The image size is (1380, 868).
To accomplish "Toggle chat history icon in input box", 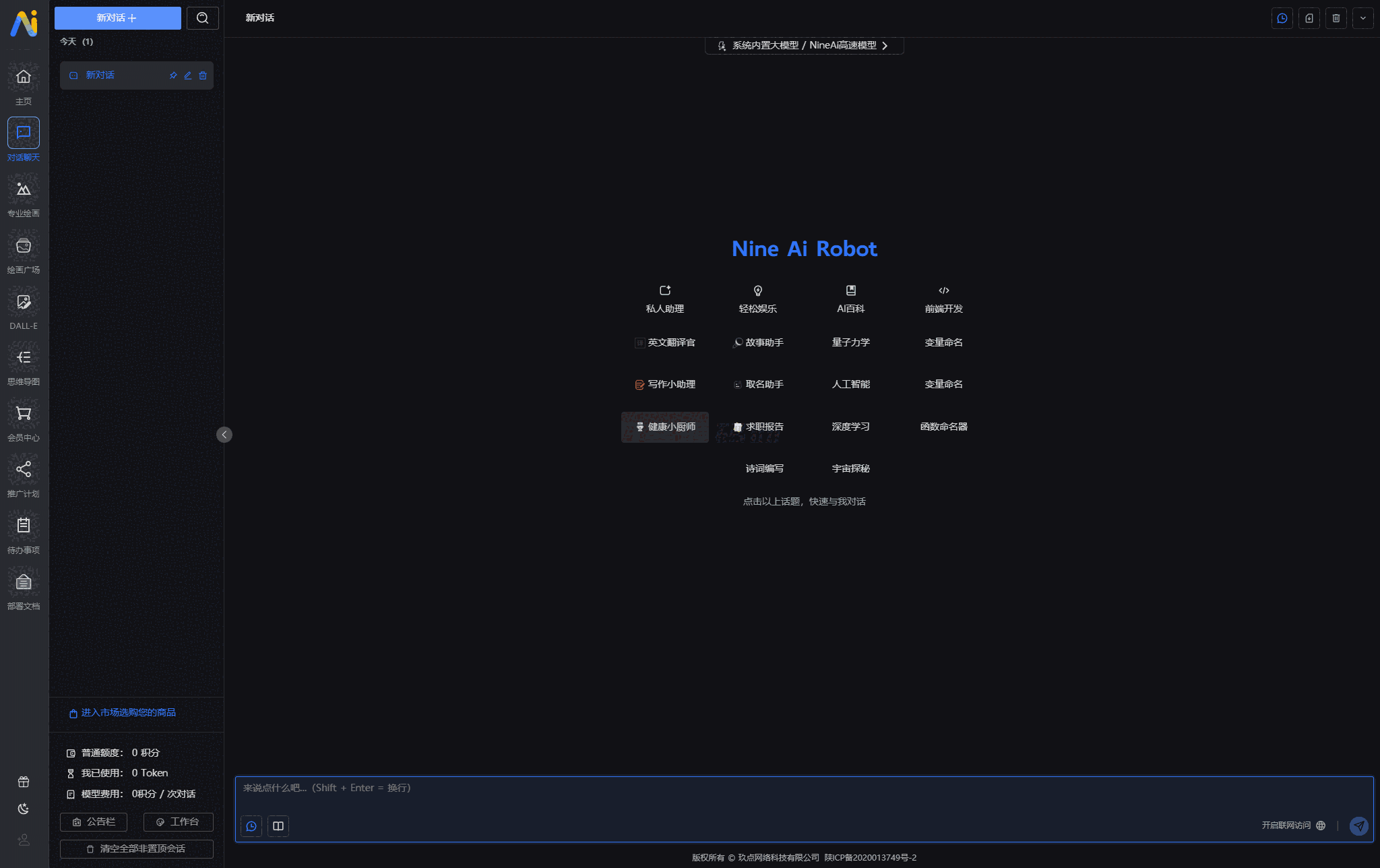I will pyautogui.click(x=251, y=826).
